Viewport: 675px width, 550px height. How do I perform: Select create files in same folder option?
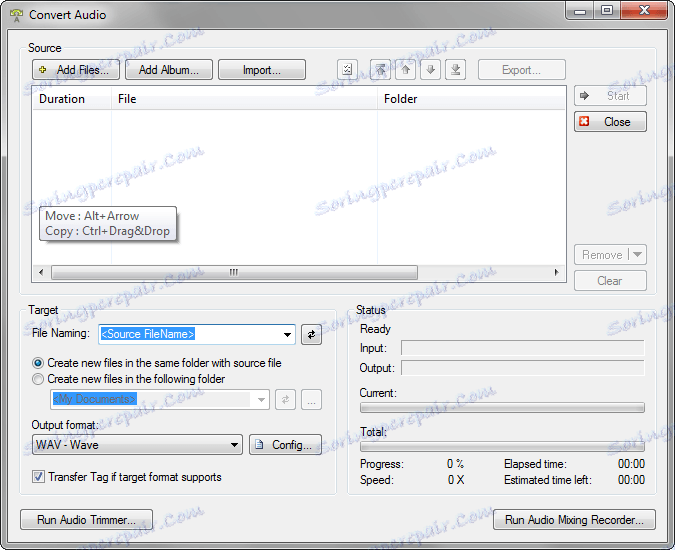(157, 363)
